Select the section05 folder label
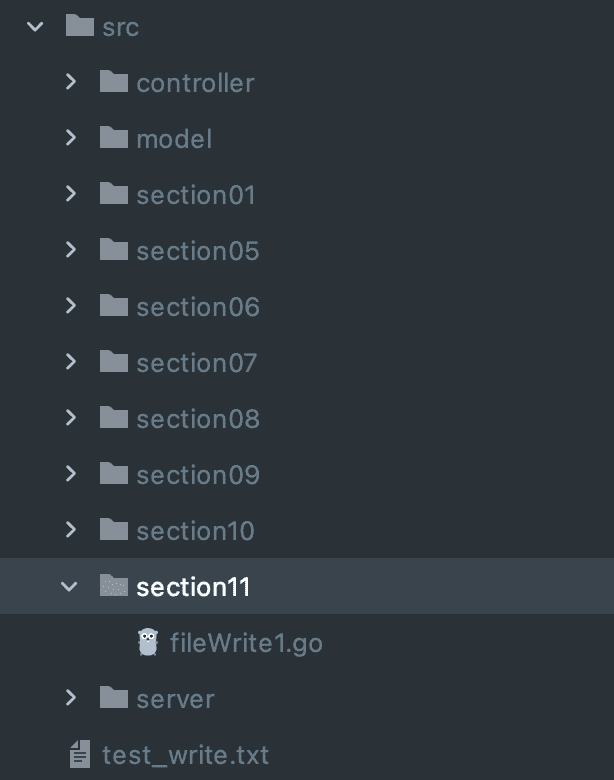 [198, 250]
